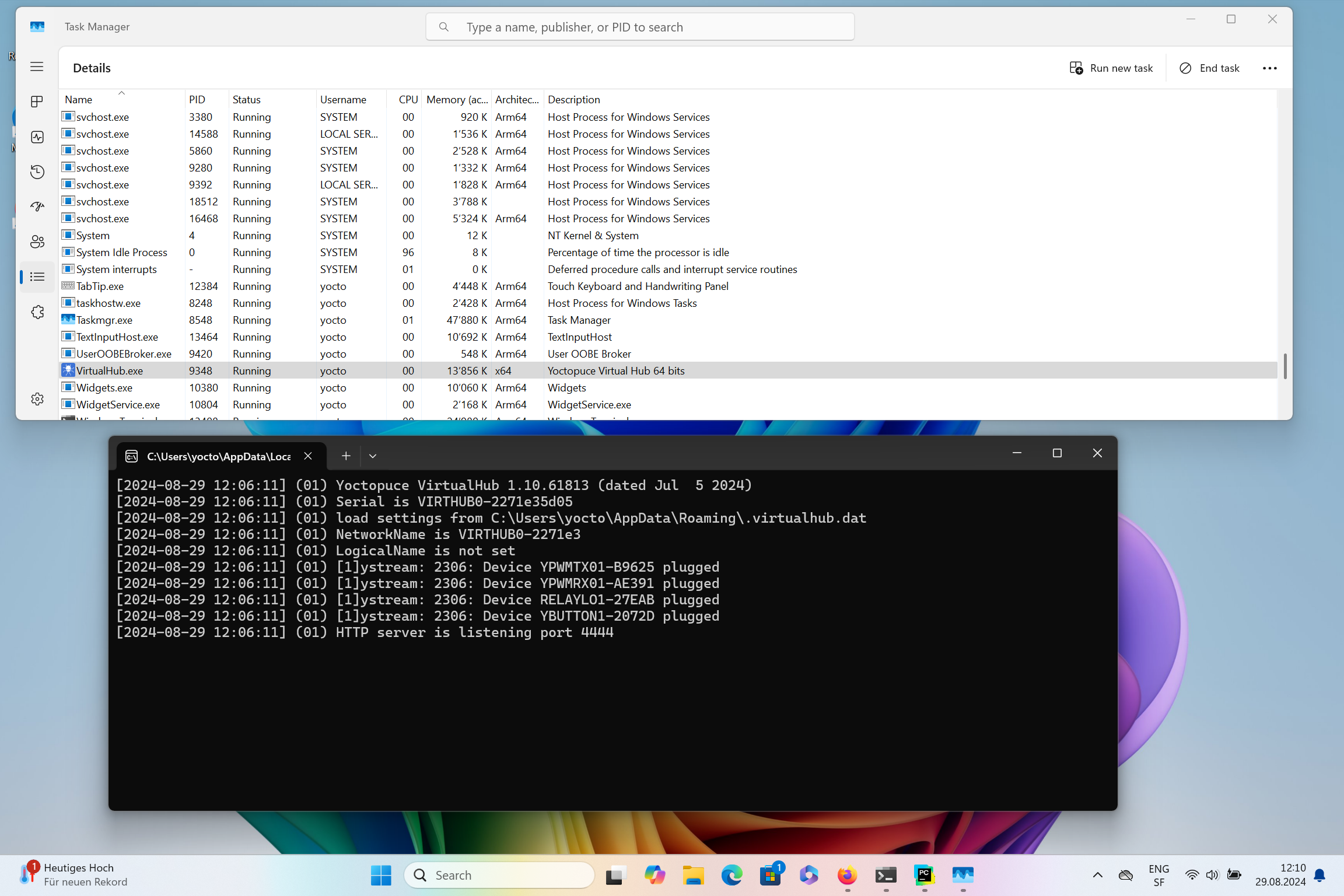This screenshot has width=1344, height=896.
Task: Click Run new task button
Action: pos(1111,68)
